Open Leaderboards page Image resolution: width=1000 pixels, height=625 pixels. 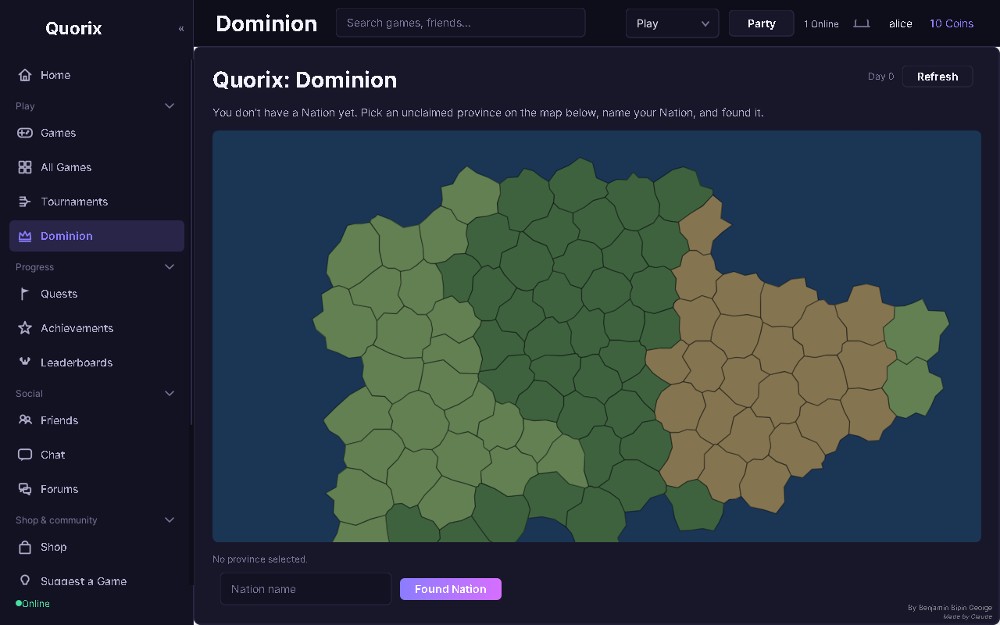pyautogui.click(x=97, y=363)
